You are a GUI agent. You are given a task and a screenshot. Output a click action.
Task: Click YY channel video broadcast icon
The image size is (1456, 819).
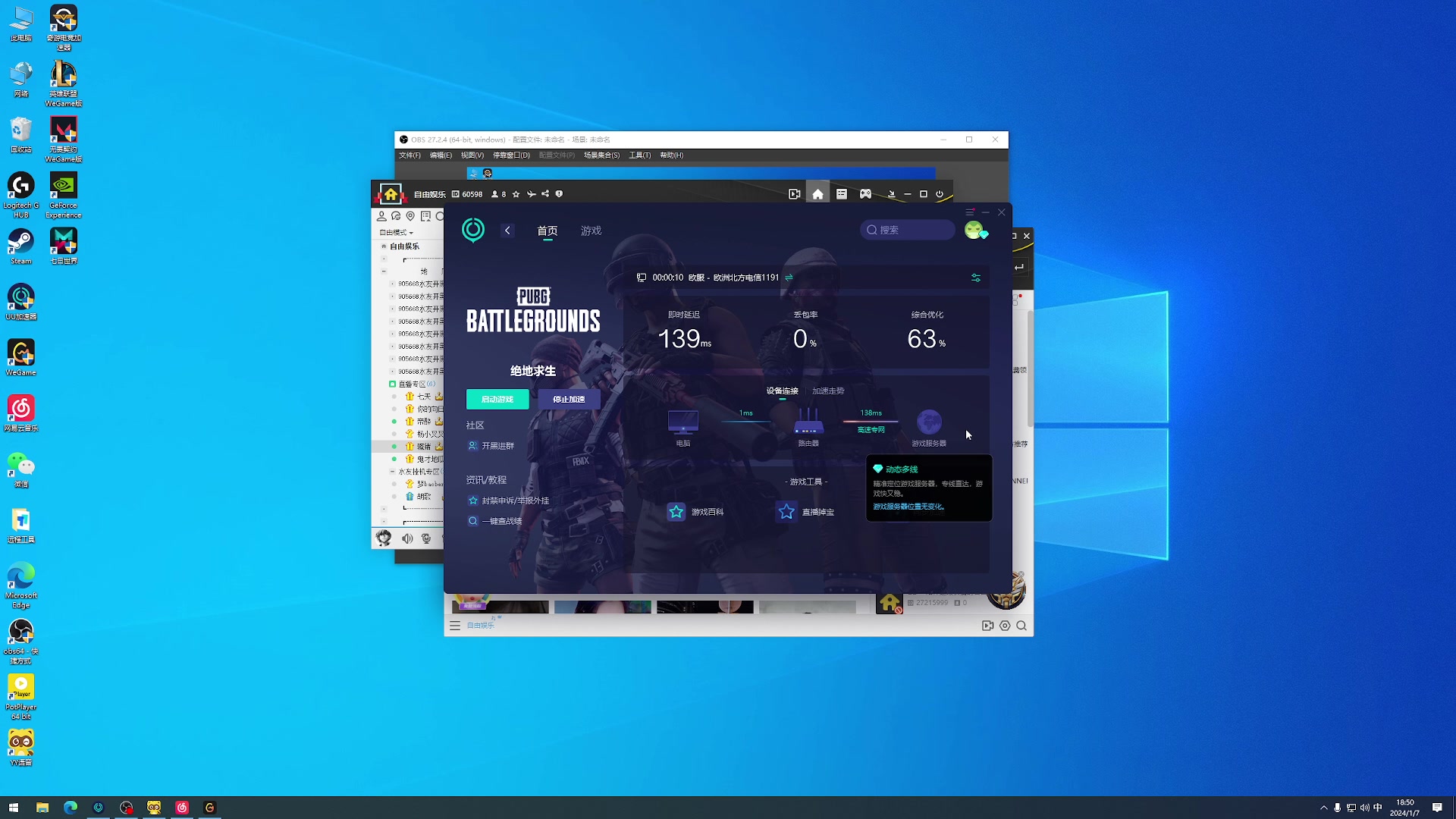click(794, 194)
